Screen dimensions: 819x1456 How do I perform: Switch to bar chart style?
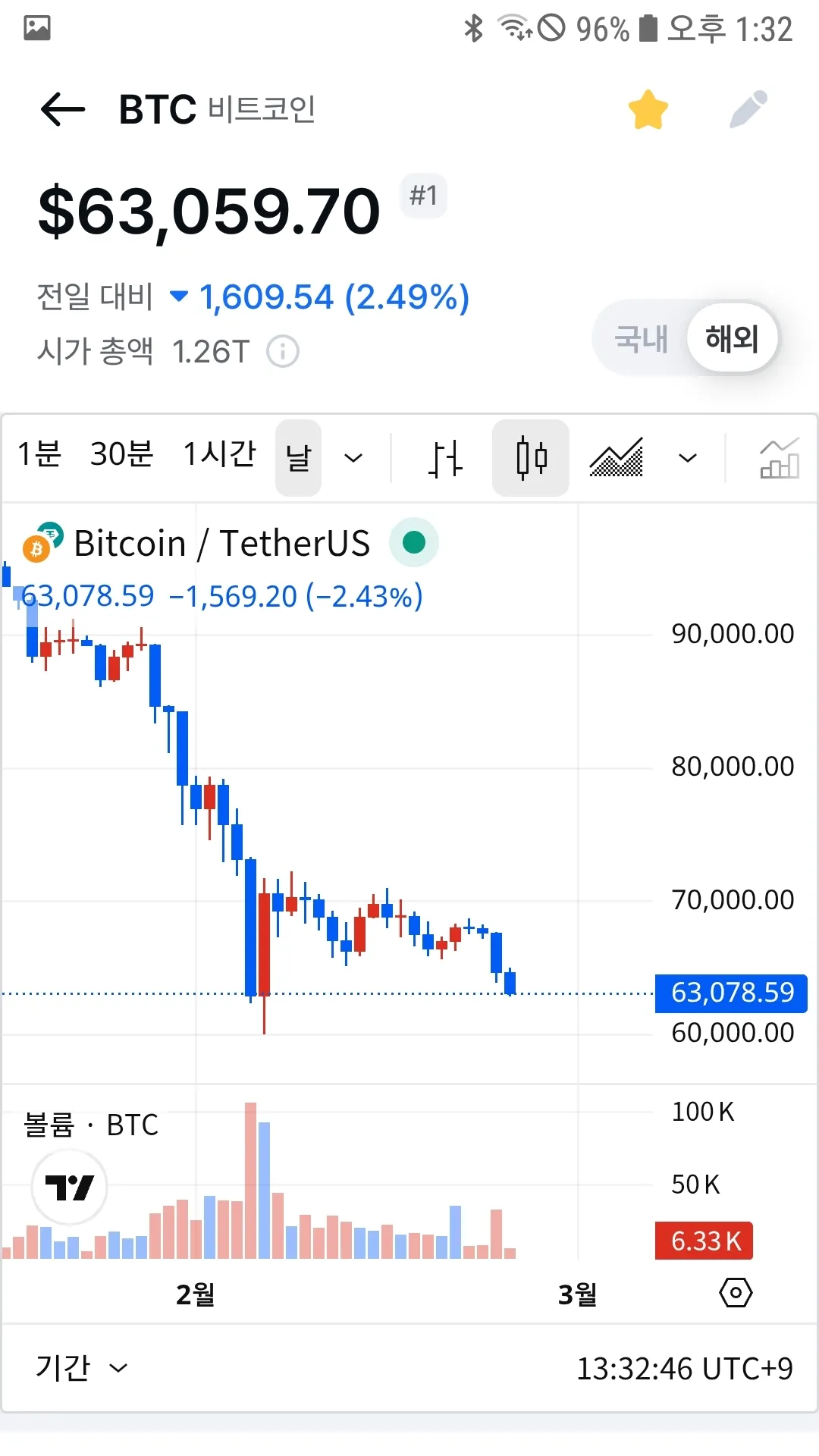click(x=445, y=458)
